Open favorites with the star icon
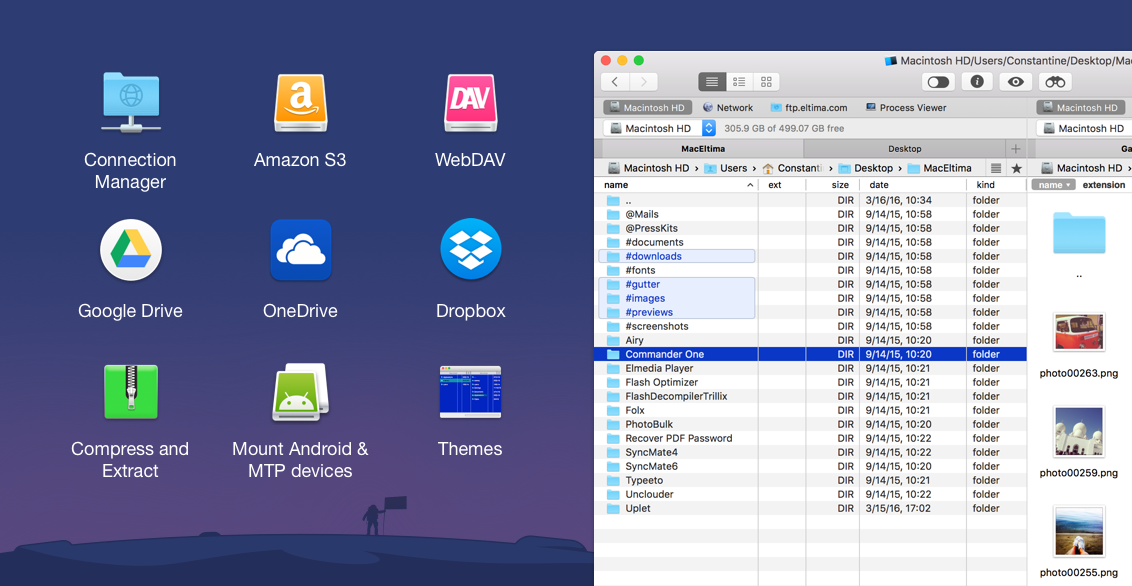Viewport: 1132px width, 586px height. pos(1016,168)
